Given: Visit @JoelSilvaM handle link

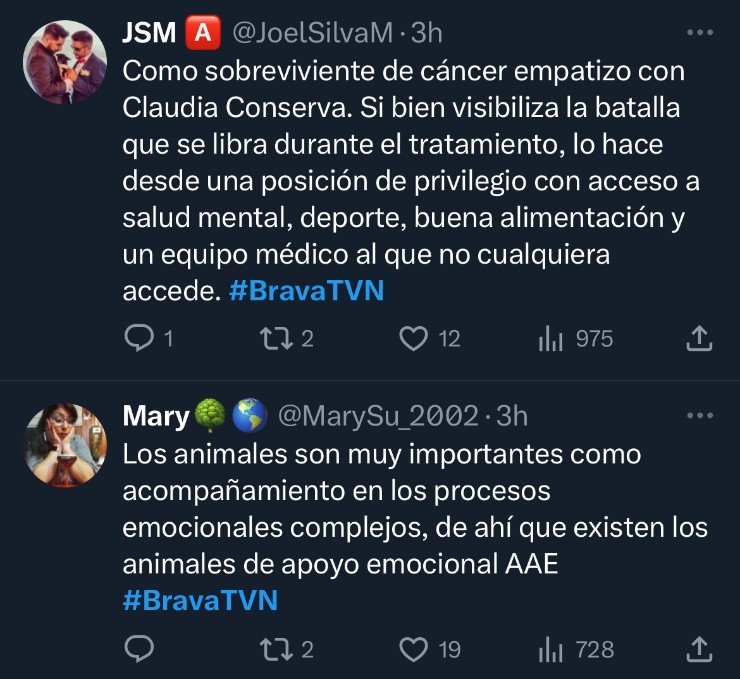Looking at the screenshot, I should (x=313, y=33).
